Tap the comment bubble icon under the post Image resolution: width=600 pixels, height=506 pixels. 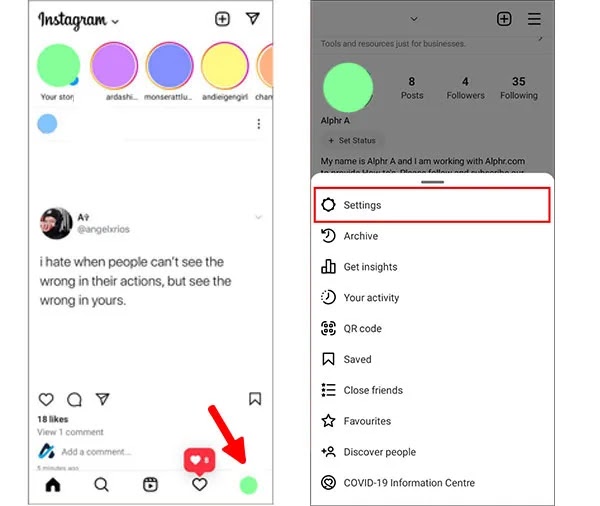click(x=74, y=399)
